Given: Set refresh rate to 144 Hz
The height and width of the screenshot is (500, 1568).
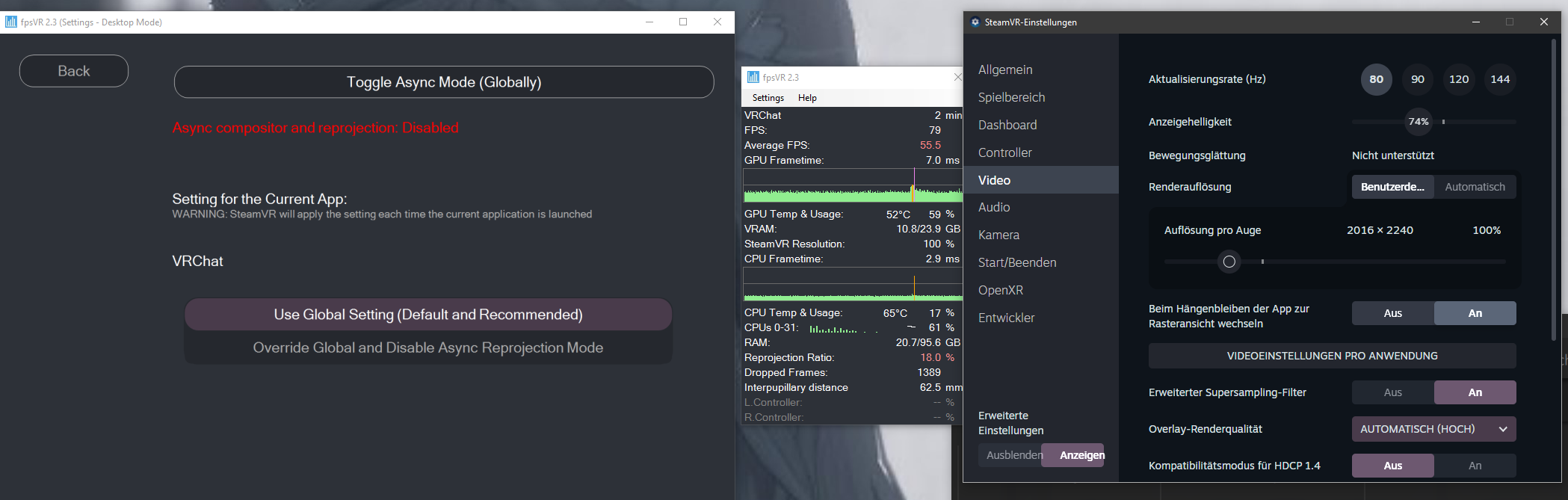Looking at the screenshot, I should (1500, 79).
